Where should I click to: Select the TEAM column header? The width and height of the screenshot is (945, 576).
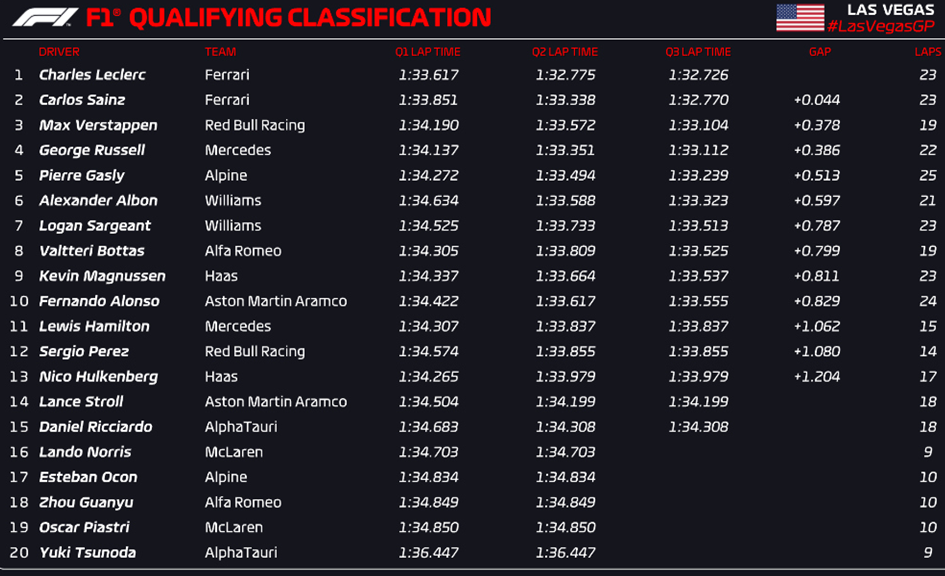(x=220, y=52)
